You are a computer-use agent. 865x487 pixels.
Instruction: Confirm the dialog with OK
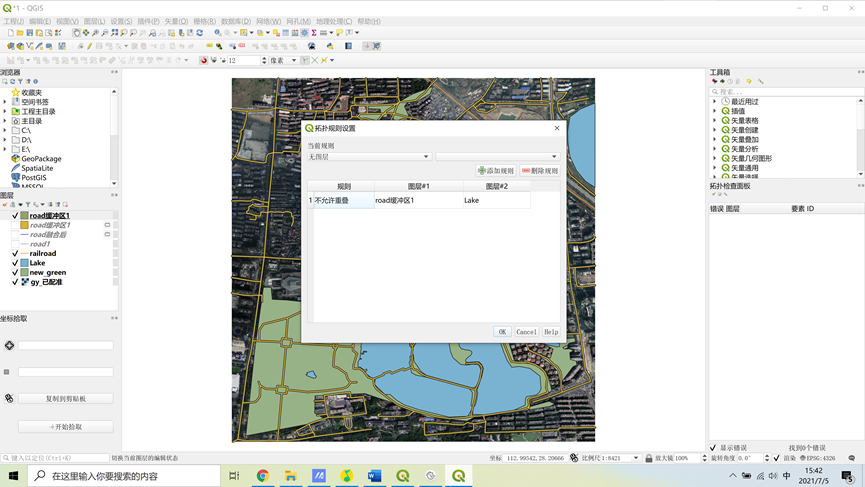[x=502, y=331]
